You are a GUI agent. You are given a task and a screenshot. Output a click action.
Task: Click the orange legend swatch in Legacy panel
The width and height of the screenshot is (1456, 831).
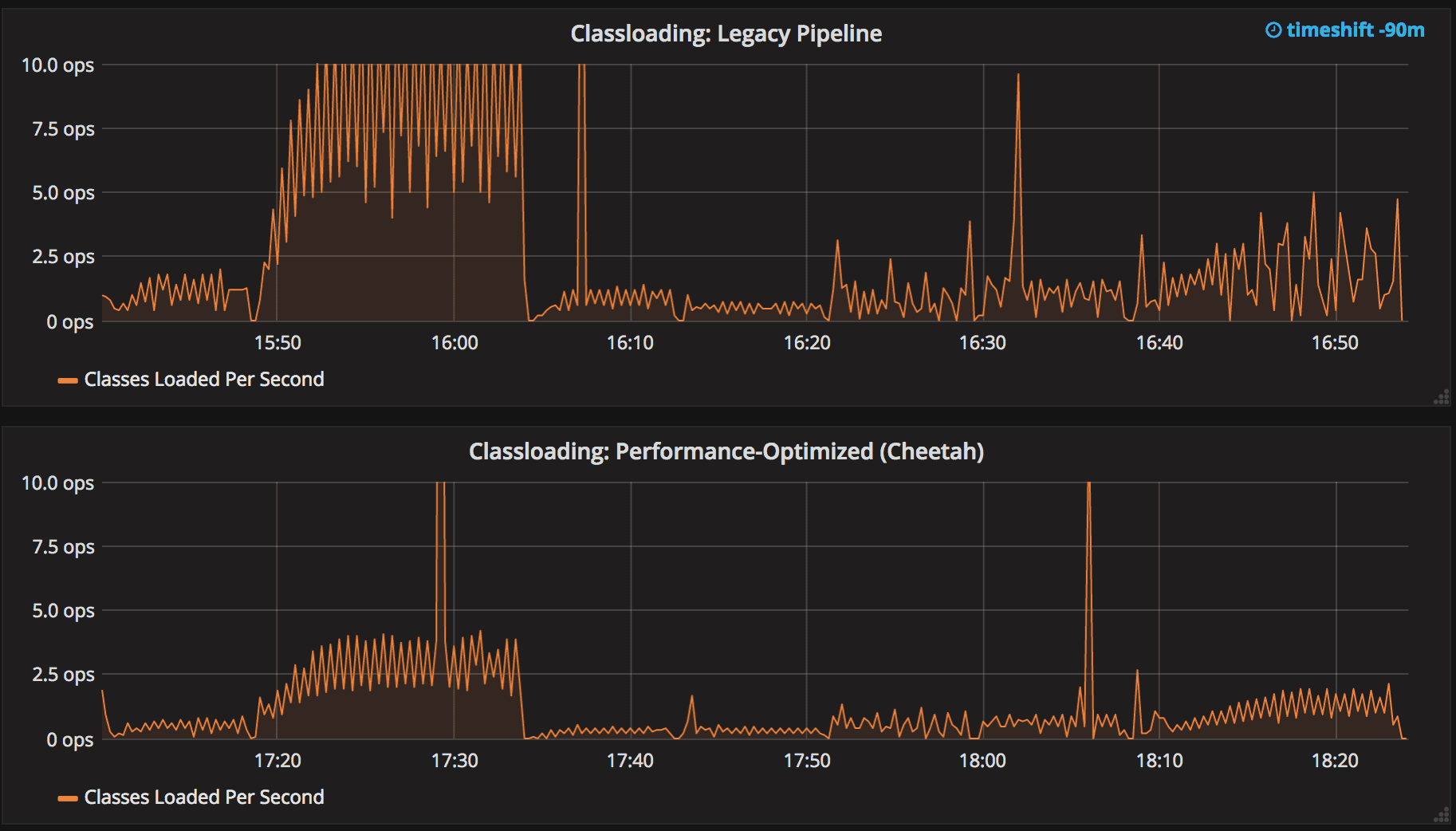(x=68, y=380)
